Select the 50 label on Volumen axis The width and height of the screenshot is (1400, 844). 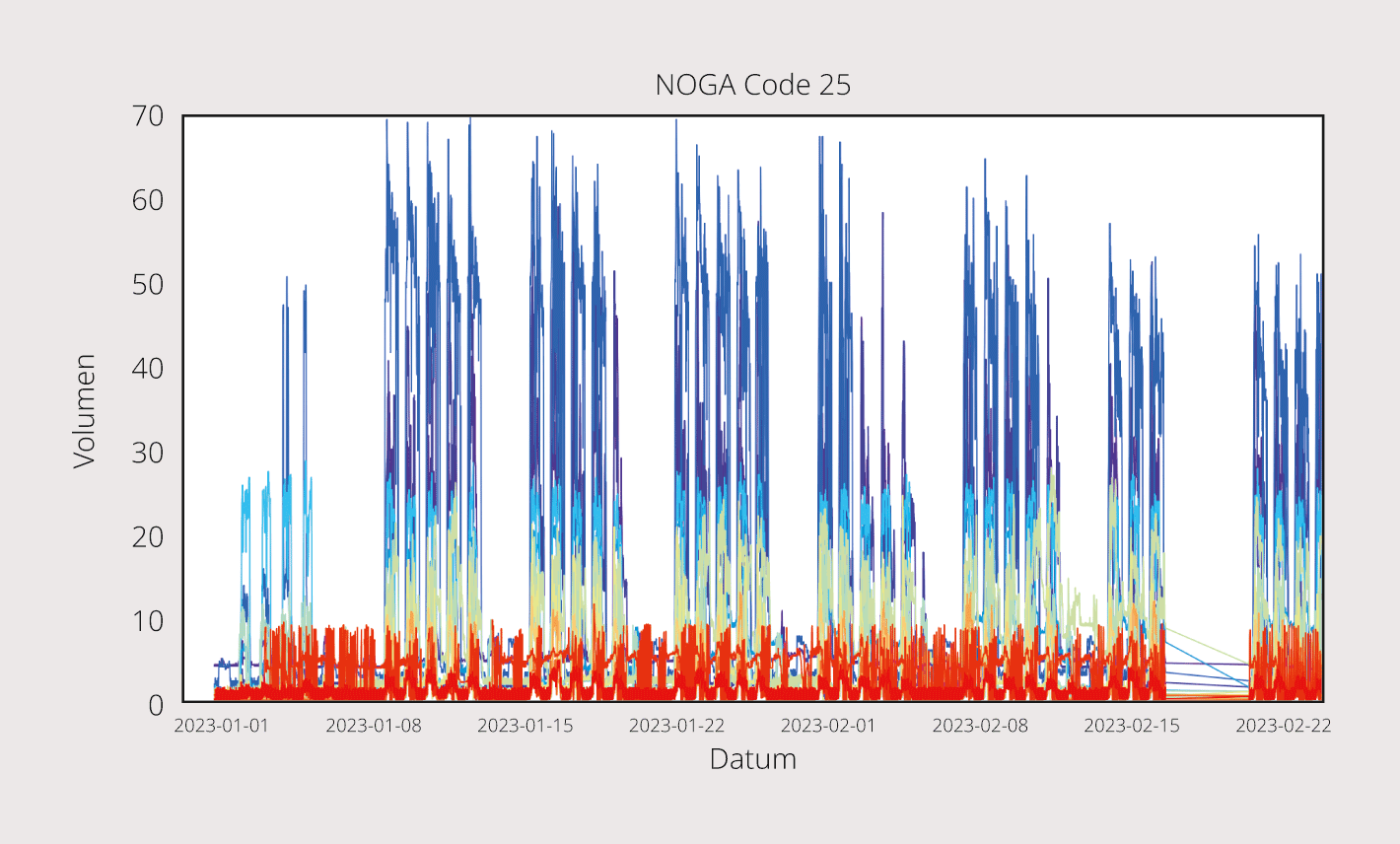point(148,285)
